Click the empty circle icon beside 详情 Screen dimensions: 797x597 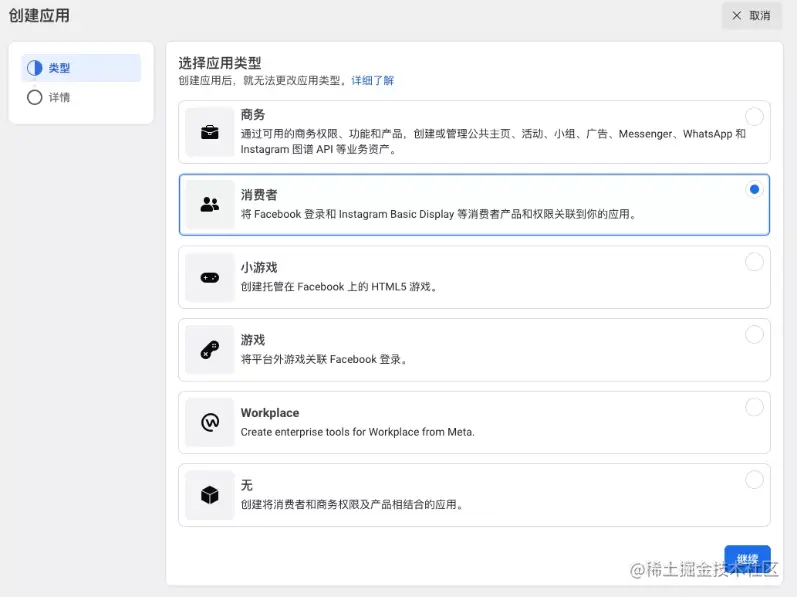[35, 97]
